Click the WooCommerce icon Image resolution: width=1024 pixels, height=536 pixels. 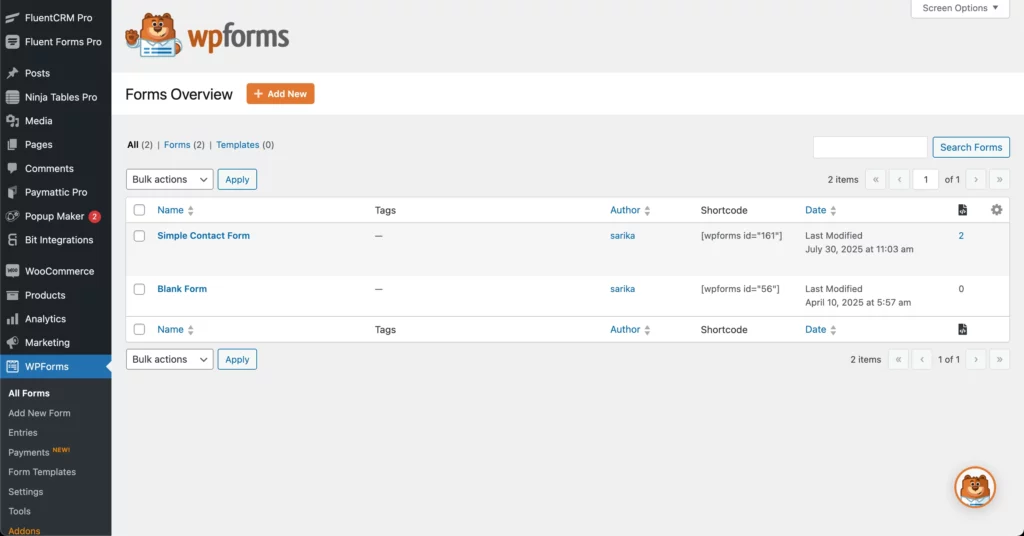tap(12, 271)
